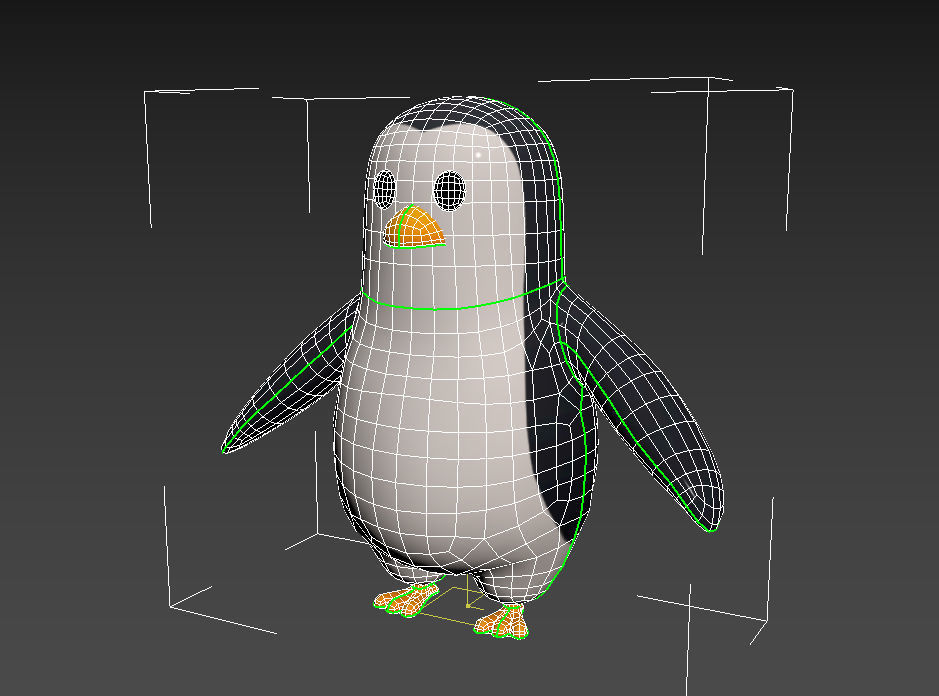Select the penguin's right orange foot
The image size is (939, 696).
click(502, 623)
